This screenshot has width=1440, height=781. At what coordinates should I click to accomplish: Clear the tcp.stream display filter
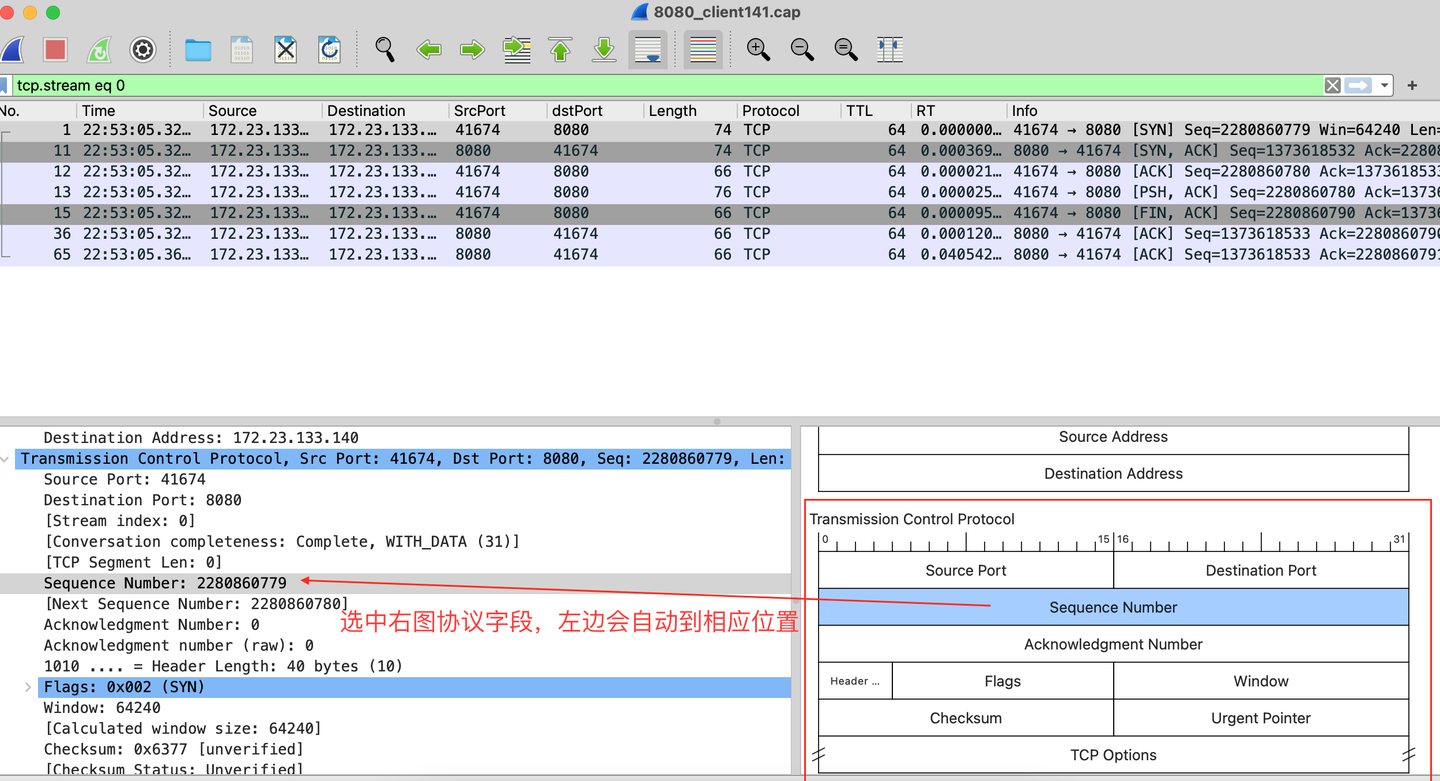click(1332, 85)
